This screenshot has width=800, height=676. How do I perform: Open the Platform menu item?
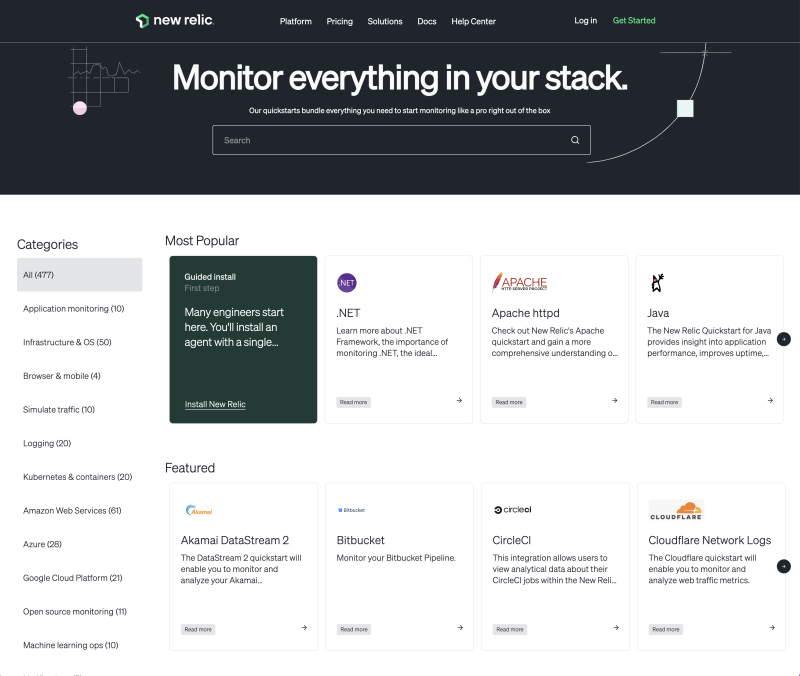point(295,21)
